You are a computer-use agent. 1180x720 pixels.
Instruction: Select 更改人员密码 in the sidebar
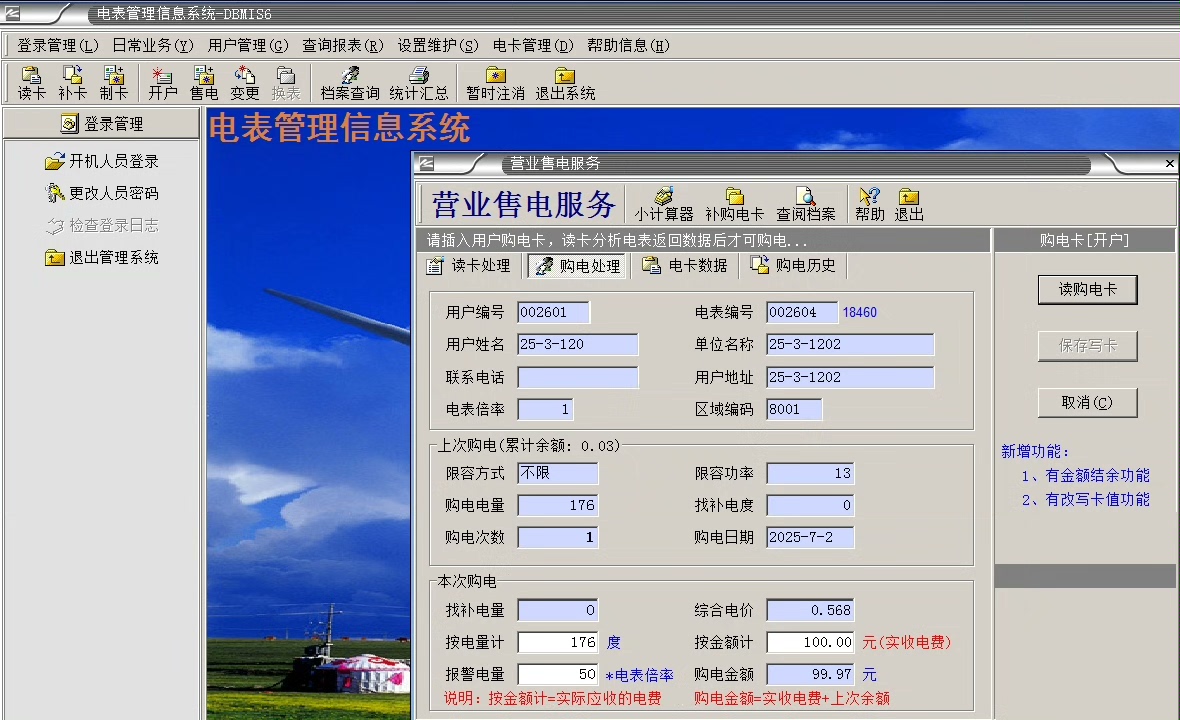point(102,193)
